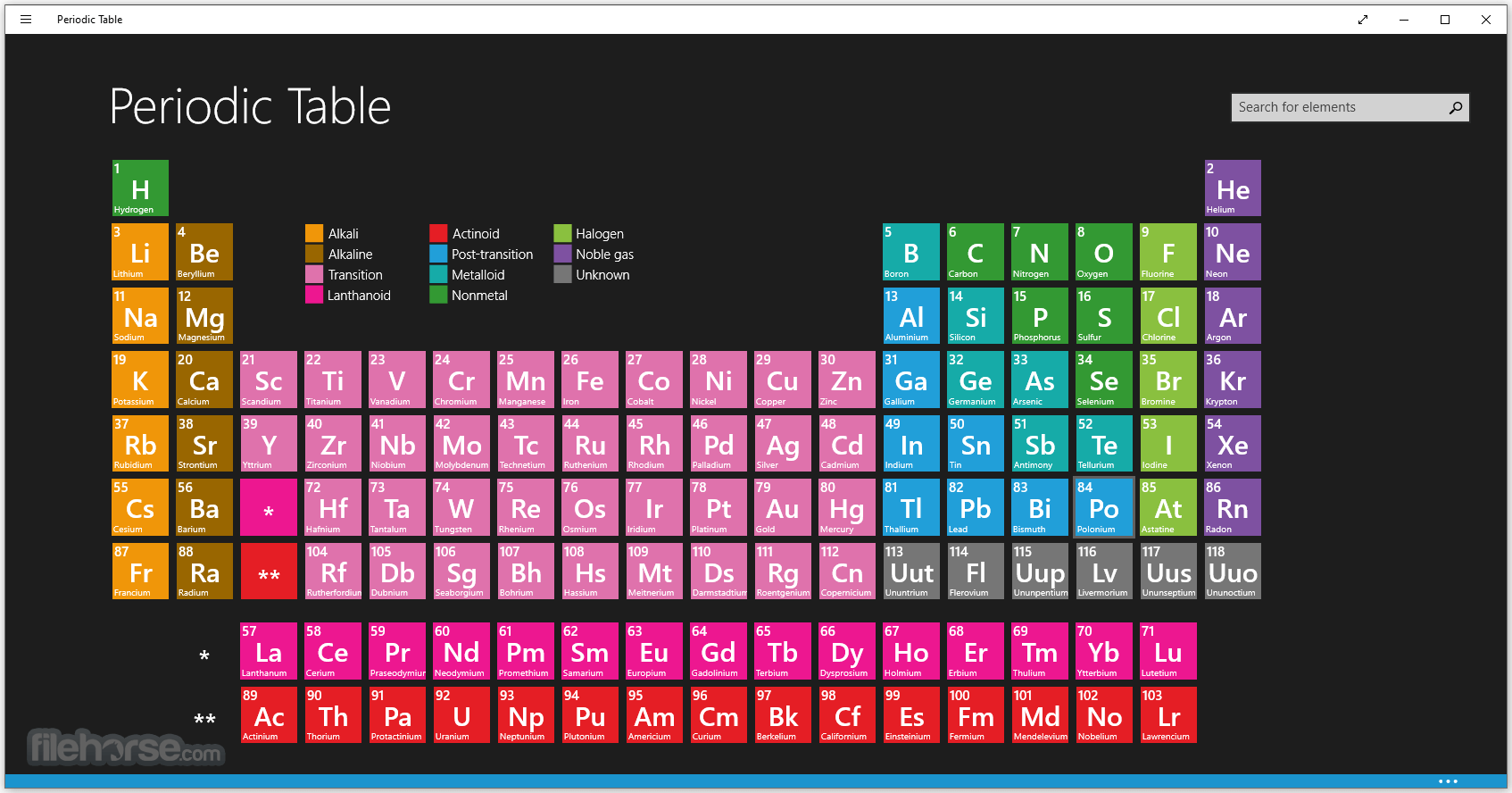Click the Transition legend label

(x=355, y=275)
